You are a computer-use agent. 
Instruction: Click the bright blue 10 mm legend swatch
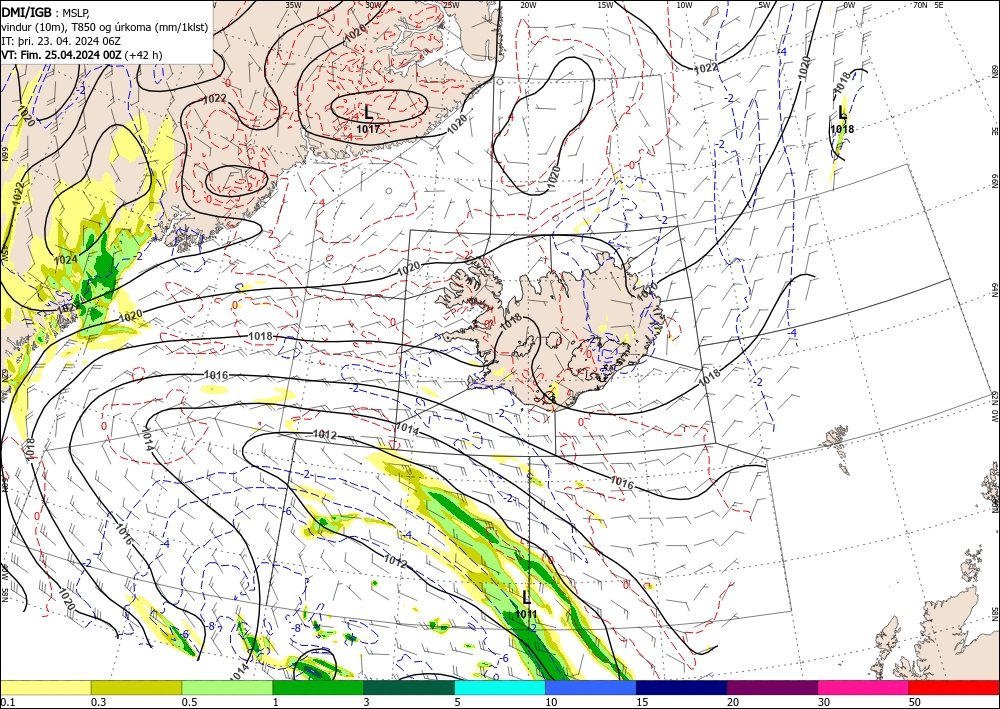pos(591,687)
